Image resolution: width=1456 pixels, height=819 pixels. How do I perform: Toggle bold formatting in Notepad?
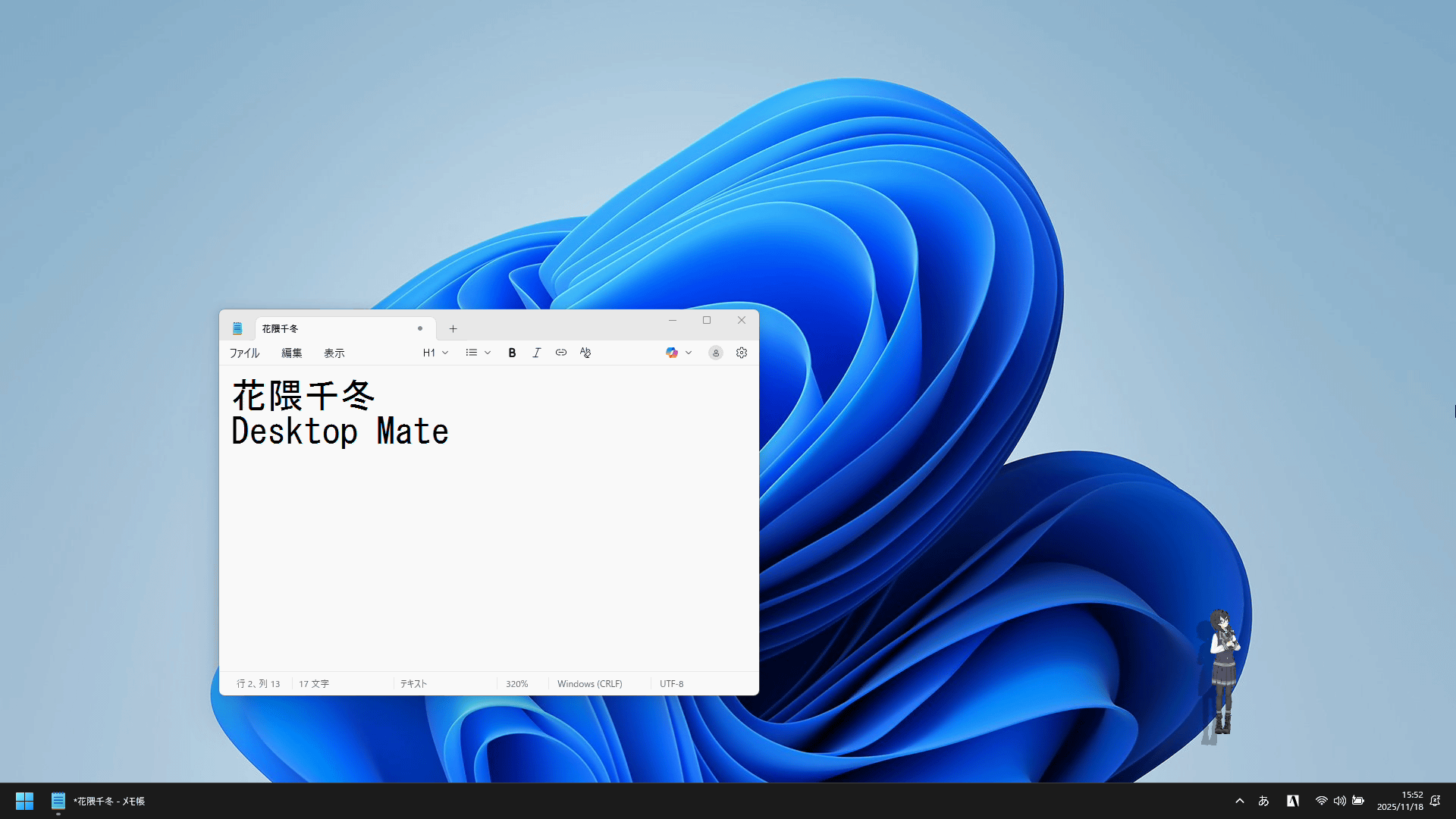coord(512,353)
